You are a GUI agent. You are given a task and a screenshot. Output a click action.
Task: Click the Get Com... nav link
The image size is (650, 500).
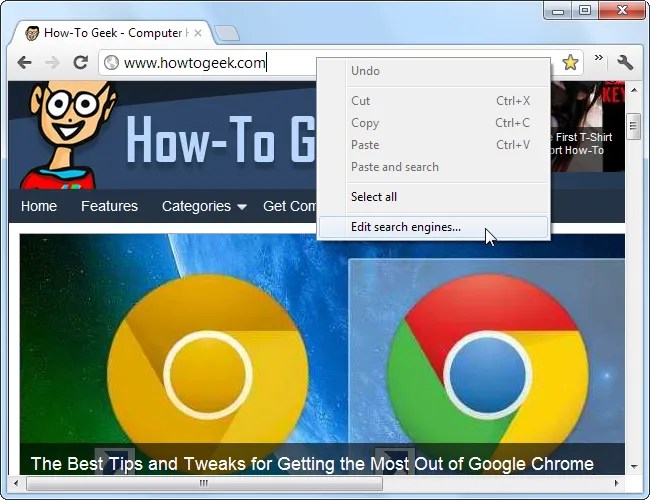(x=289, y=206)
